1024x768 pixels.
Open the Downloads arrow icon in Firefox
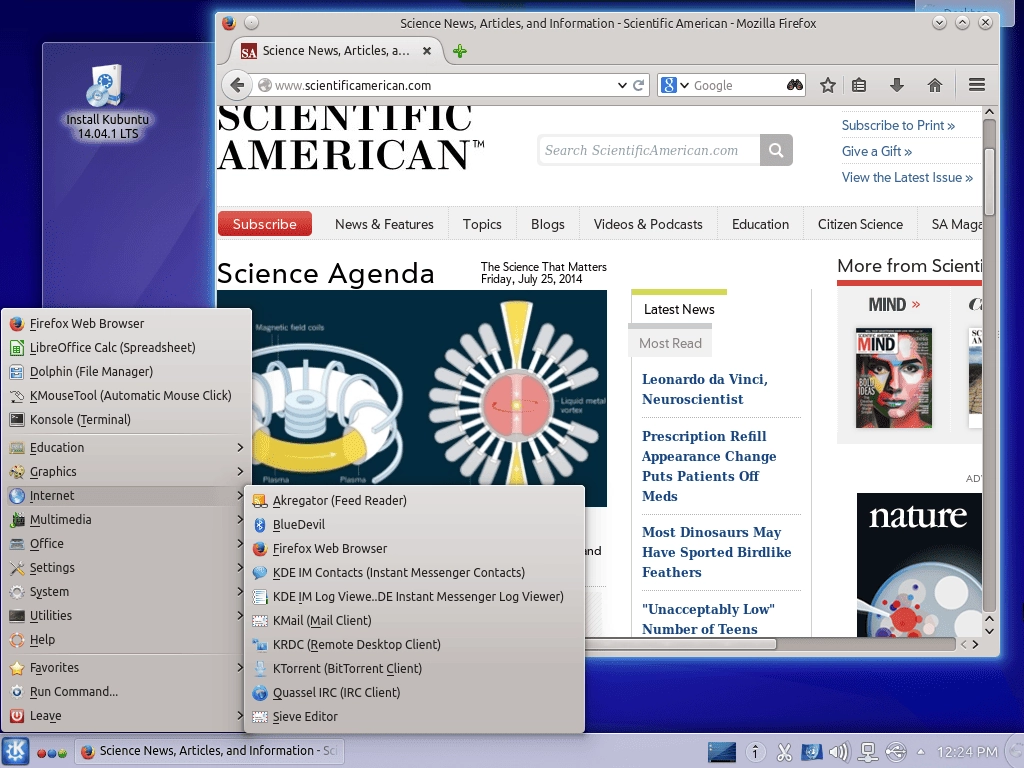coord(897,85)
